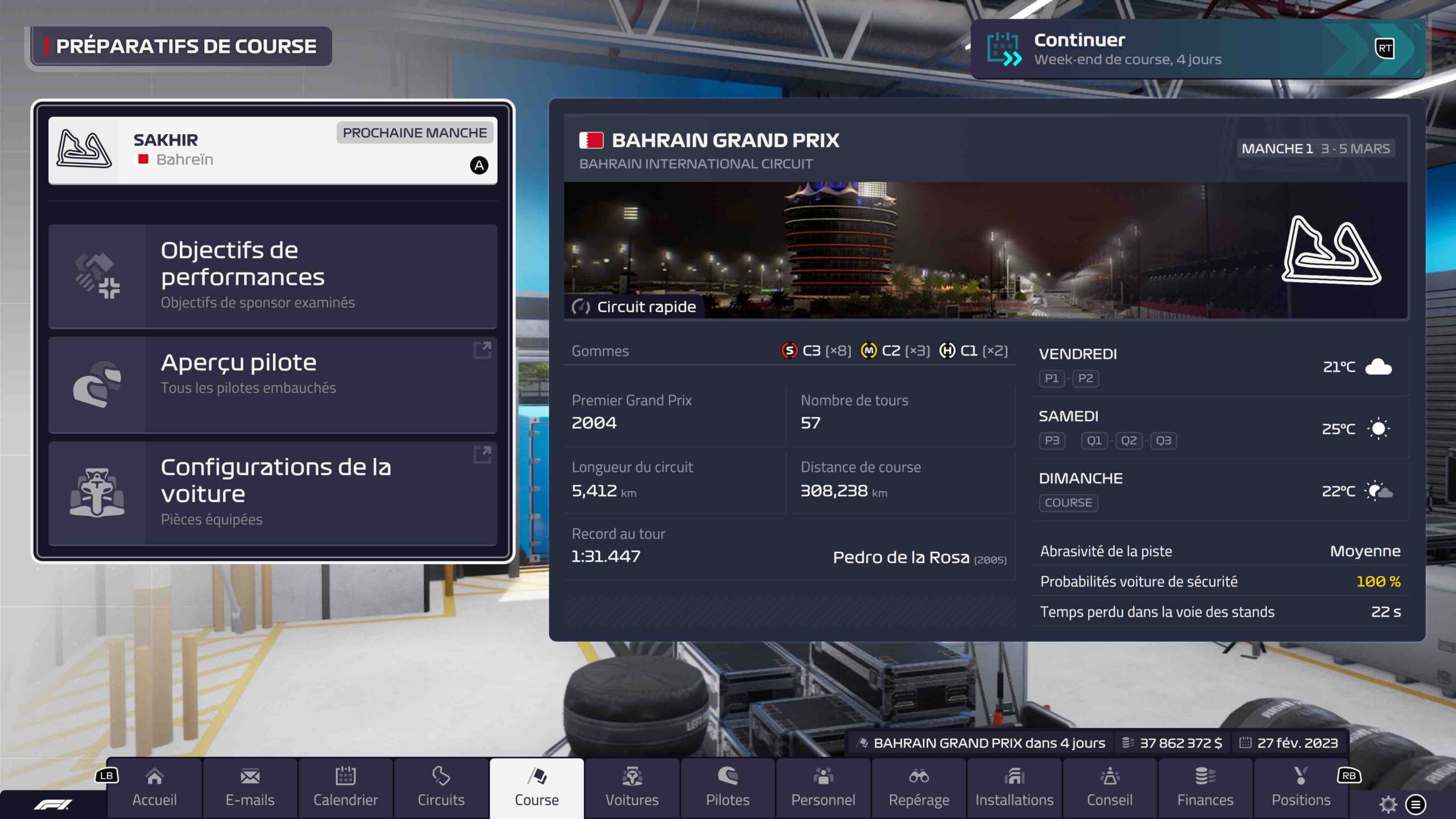Image resolution: width=1456 pixels, height=819 pixels.
Task: Click the RT trigger prompt icon
Action: [1385, 48]
